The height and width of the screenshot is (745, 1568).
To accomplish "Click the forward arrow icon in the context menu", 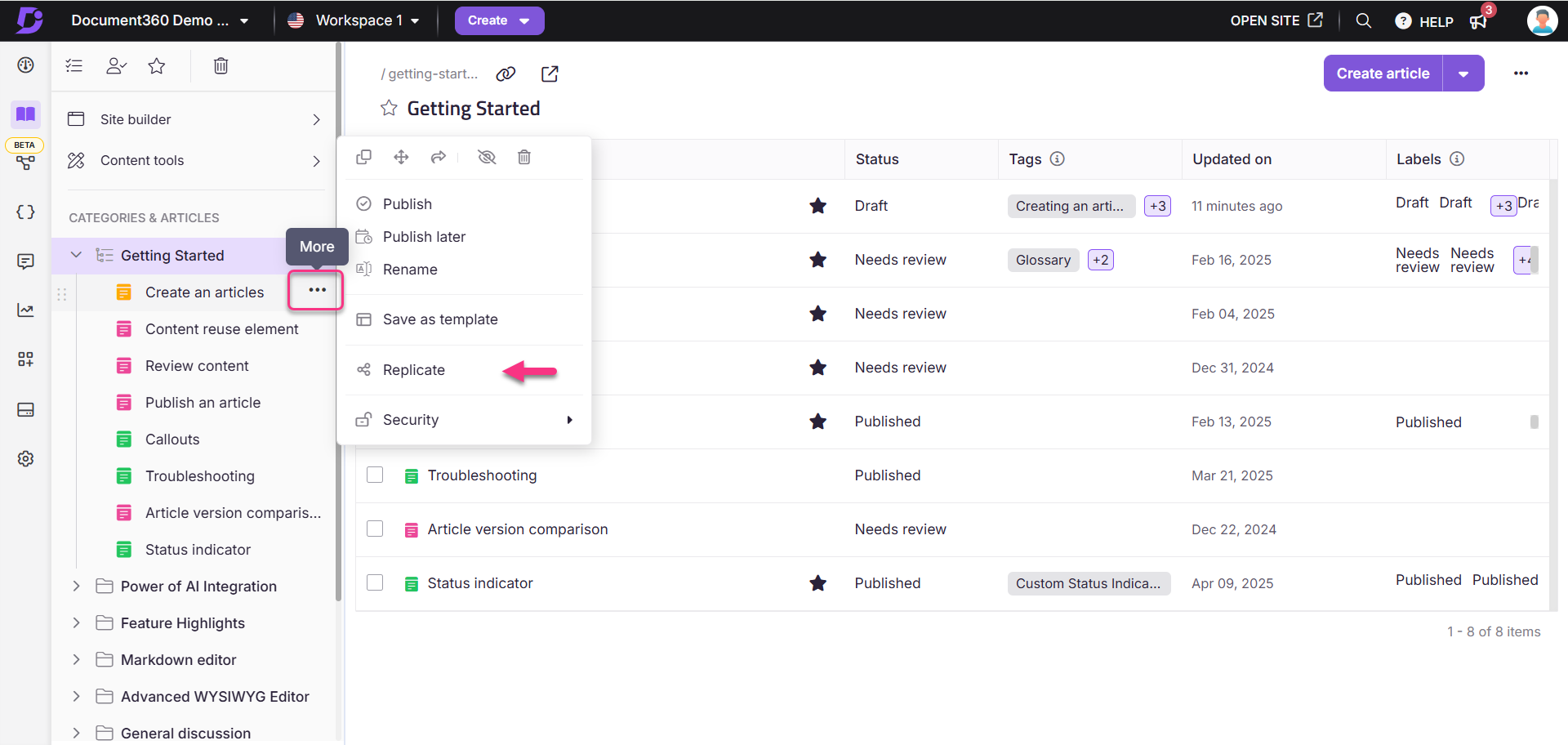I will 439,157.
